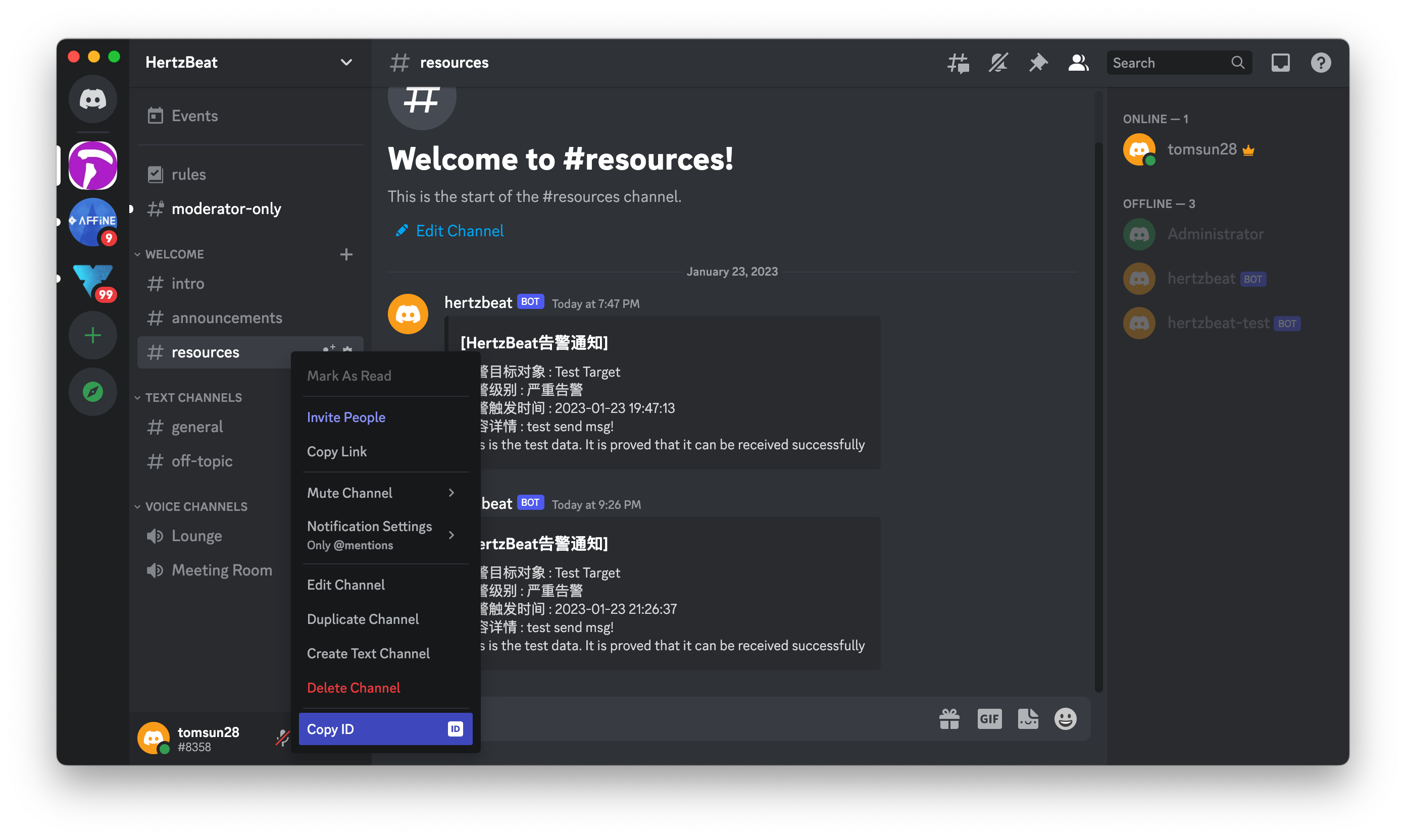Click the gift Nitro icon
Image resolution: width=1406 pixels, height=840 pixels.
949,719
